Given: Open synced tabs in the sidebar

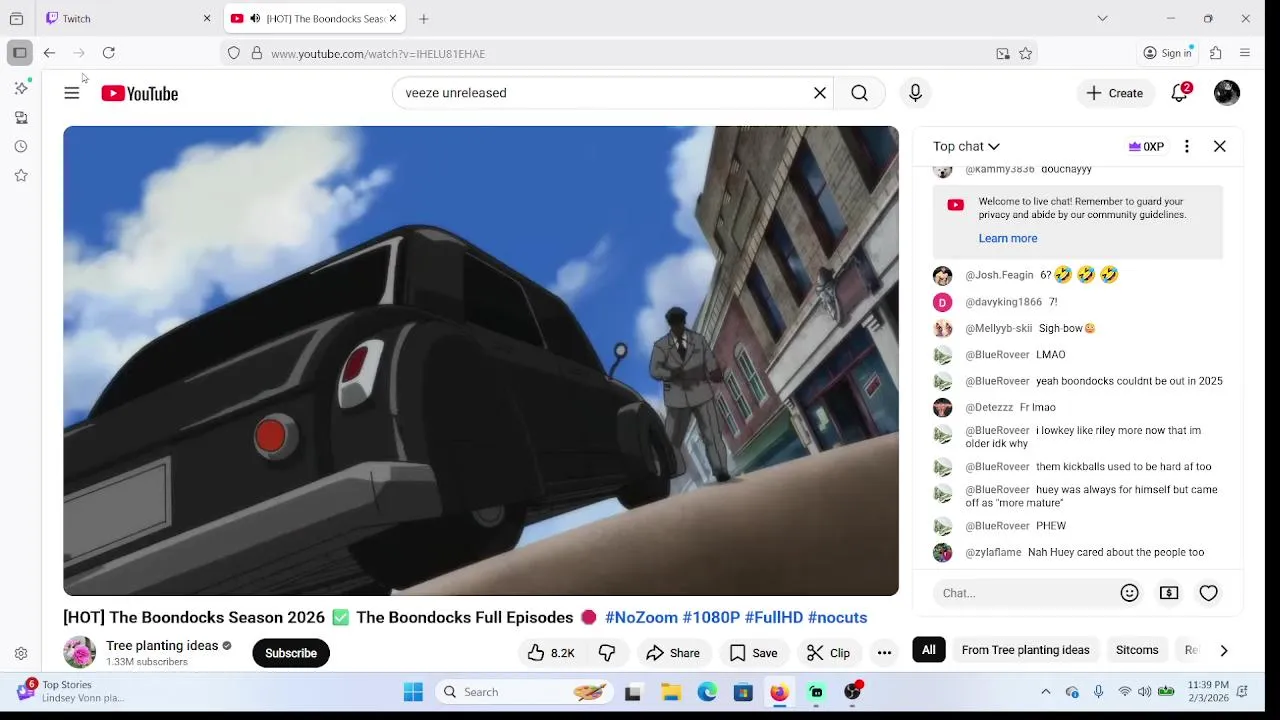Looking at the screenshot, I should tap(21, 118).
